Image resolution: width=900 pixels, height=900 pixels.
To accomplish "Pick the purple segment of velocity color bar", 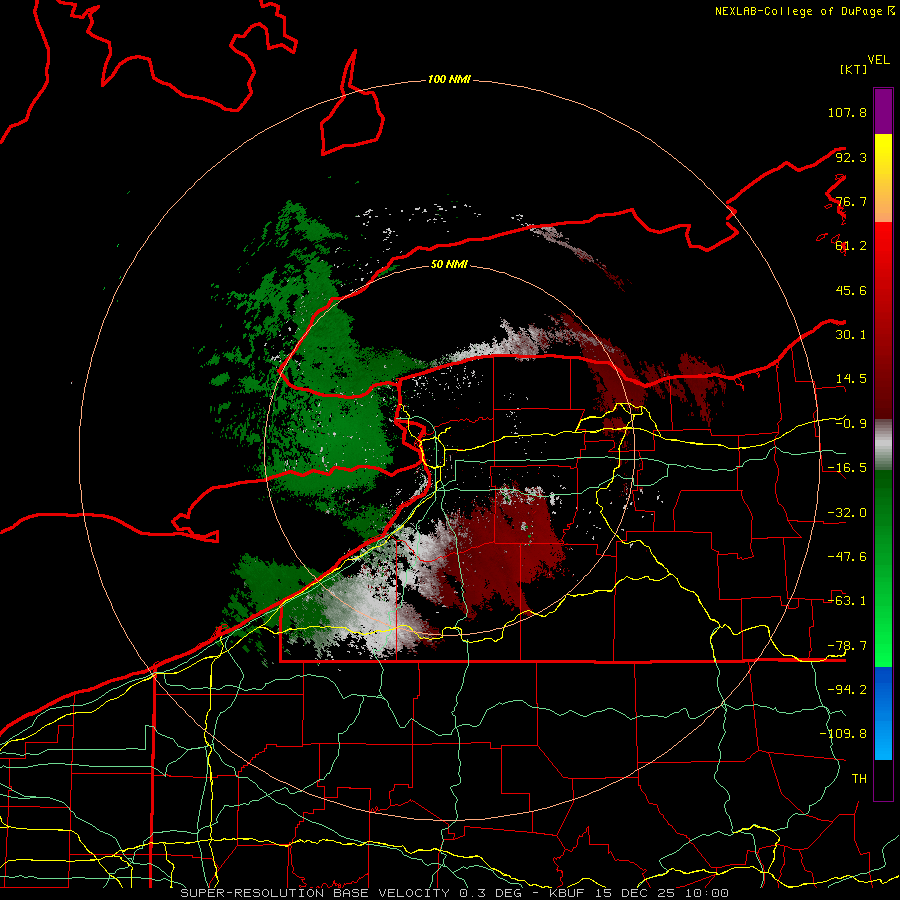I will tap(883, 111).
